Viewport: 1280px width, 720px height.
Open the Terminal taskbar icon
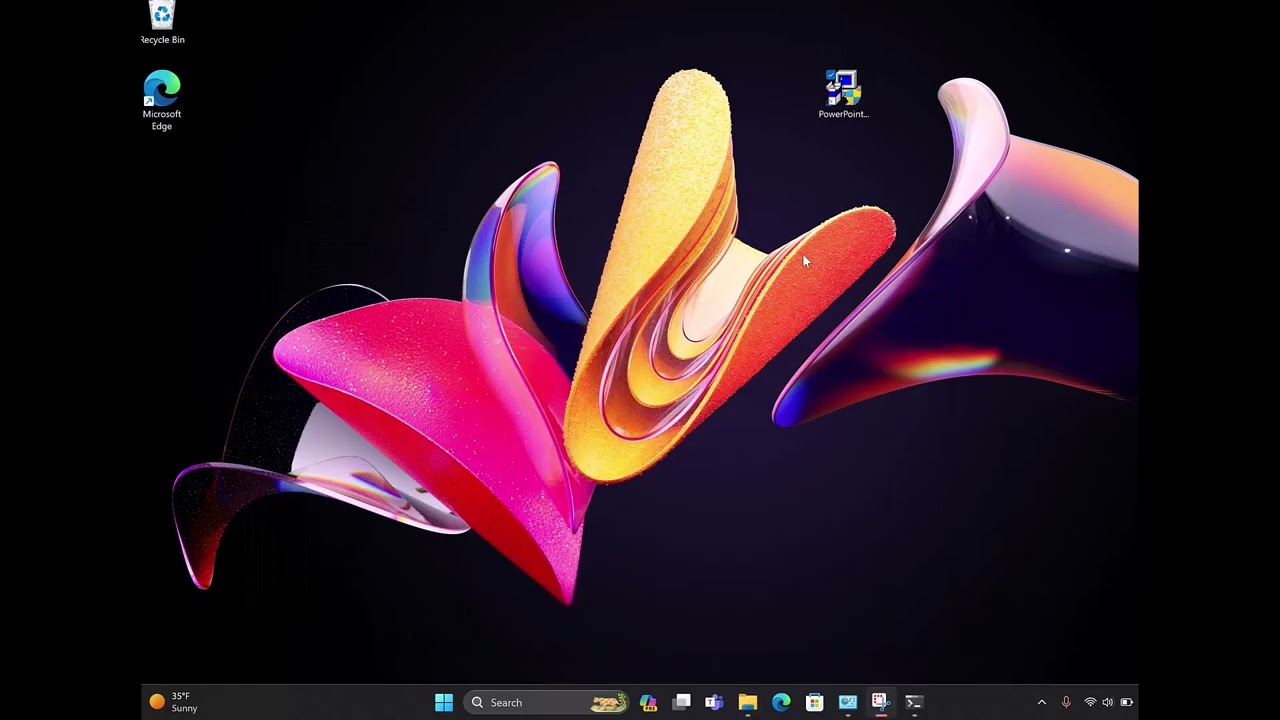pyautogui.click(x=913, y=702)
